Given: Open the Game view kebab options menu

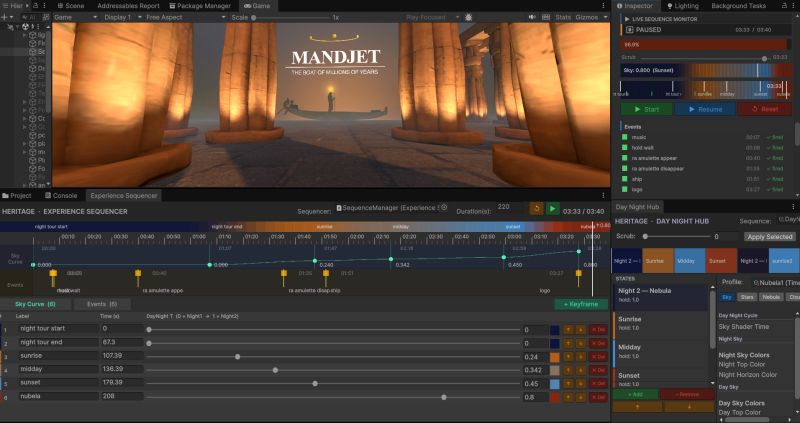Looking at the screenshot, I should [603, 6].
